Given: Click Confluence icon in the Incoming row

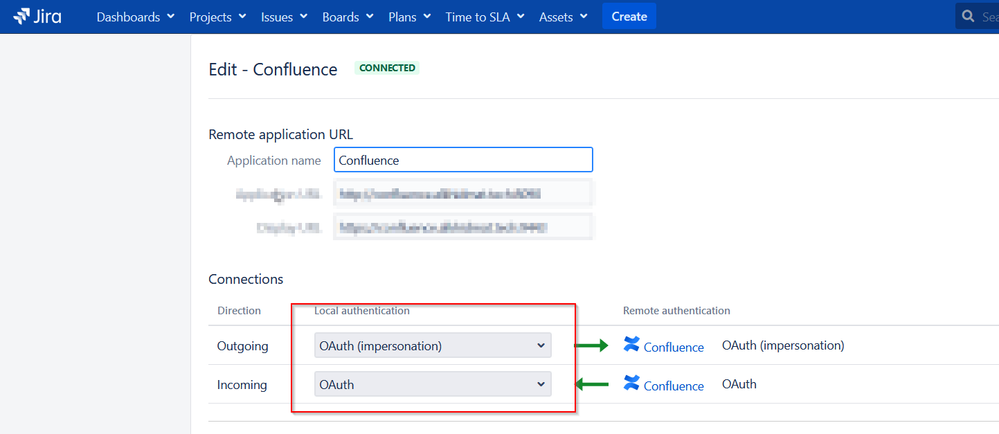Looking at the screenshot, I should [x=631, y=383].
